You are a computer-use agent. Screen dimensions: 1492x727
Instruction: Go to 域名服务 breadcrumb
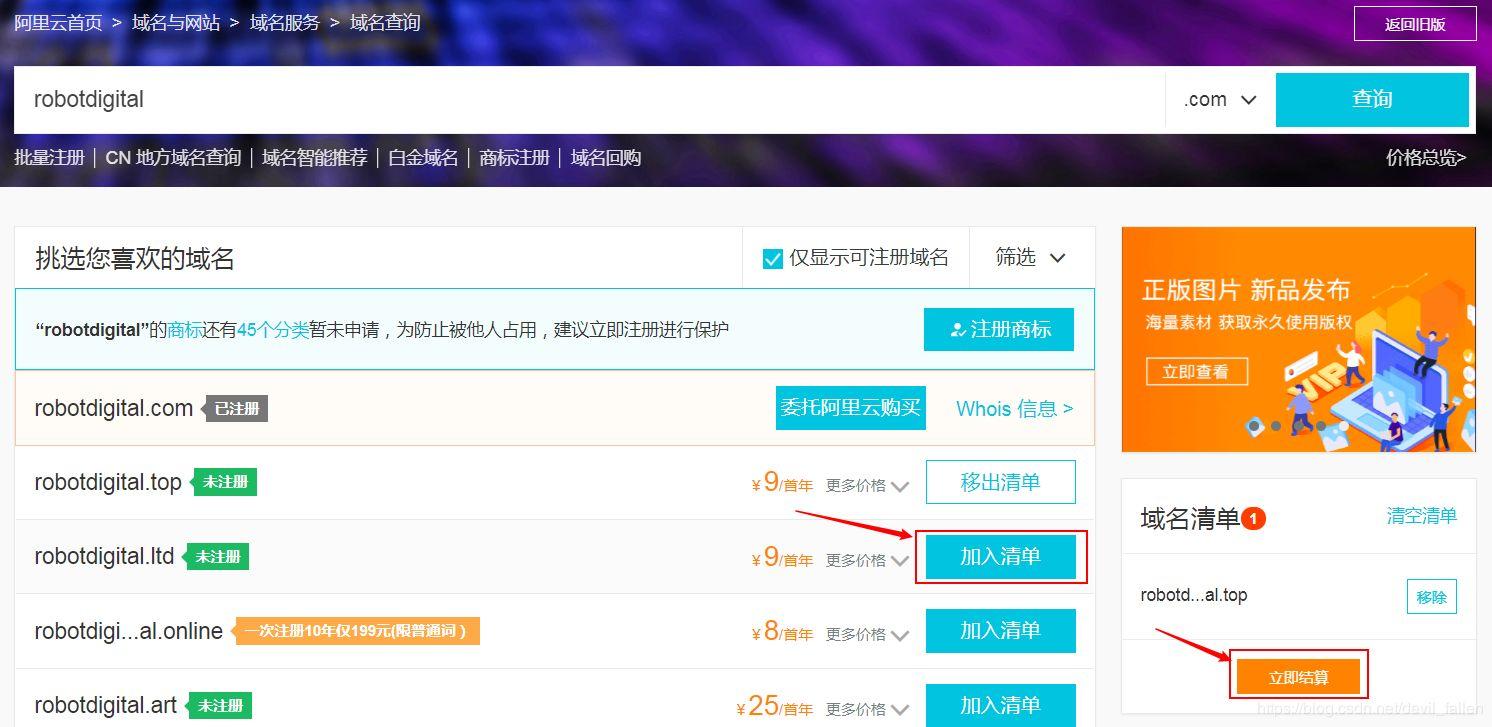(285, 22)
